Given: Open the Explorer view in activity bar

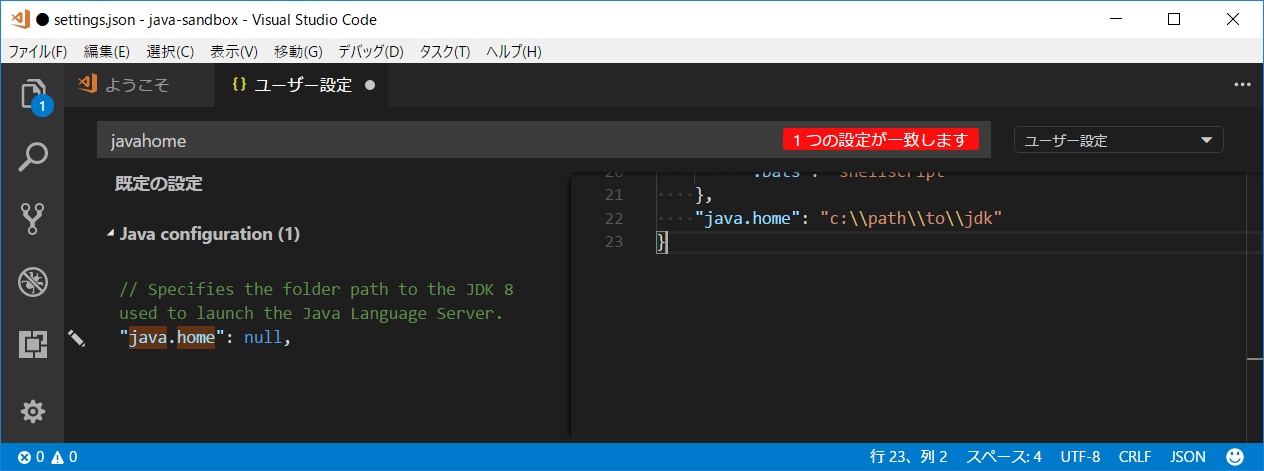Looking at the screenshot, I should pyautogui.click(x=32, y=96).
